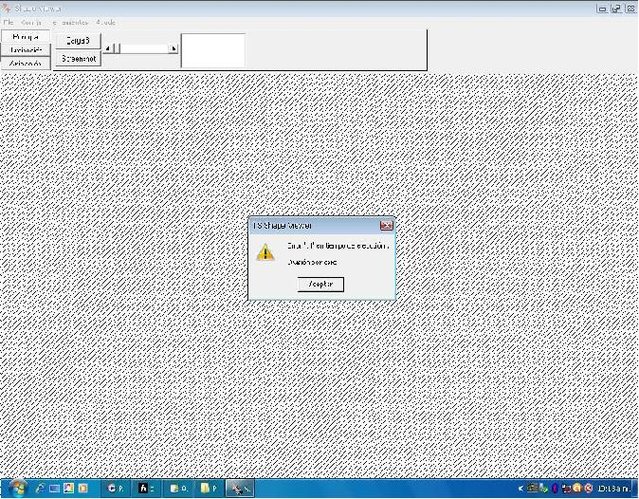This screenshot has height=499, width=639.
Task: Open the Ayuda menu in the menu bar
Action: click(x=106, y=21)
